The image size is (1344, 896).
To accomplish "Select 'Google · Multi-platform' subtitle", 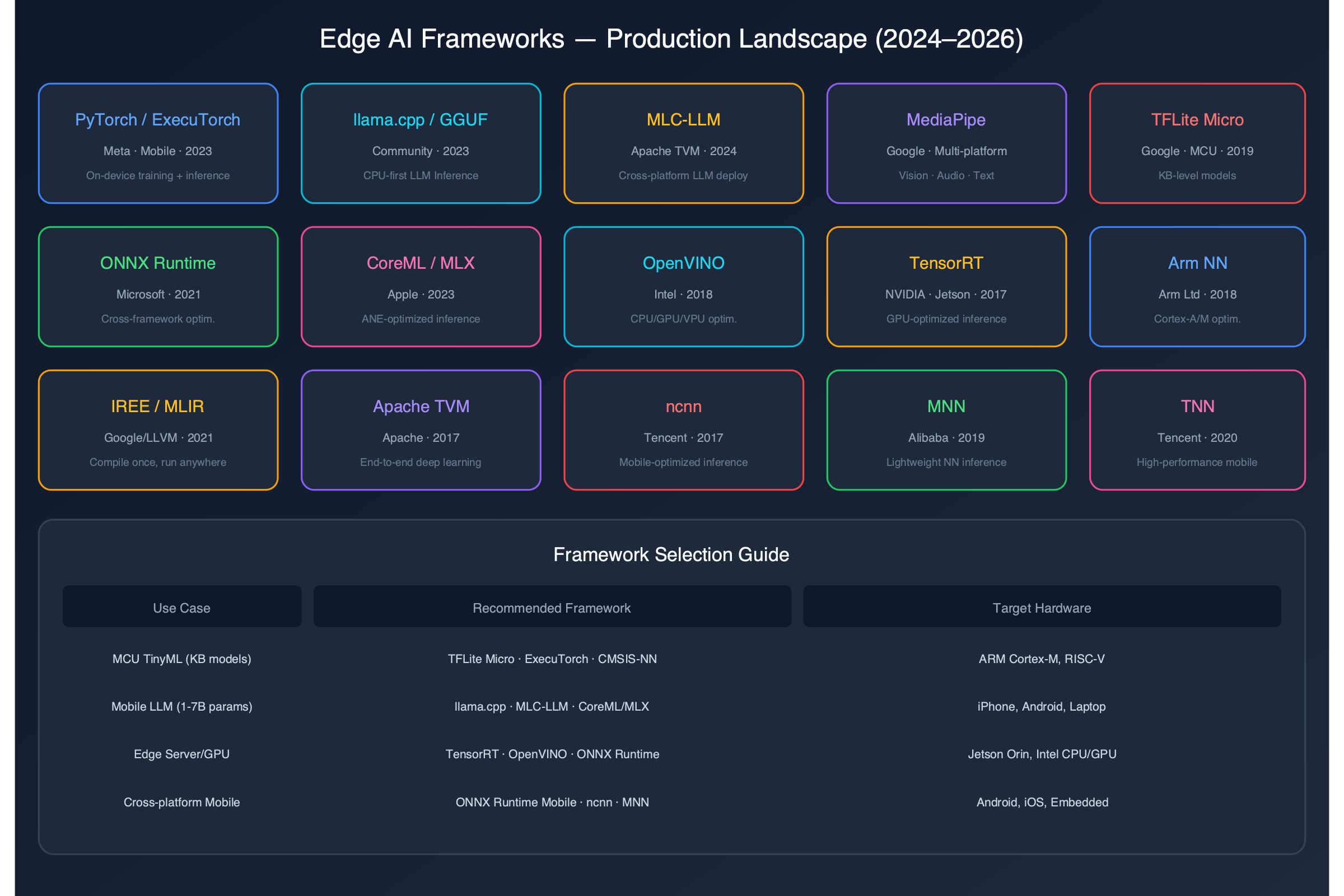I will point(946,151).
